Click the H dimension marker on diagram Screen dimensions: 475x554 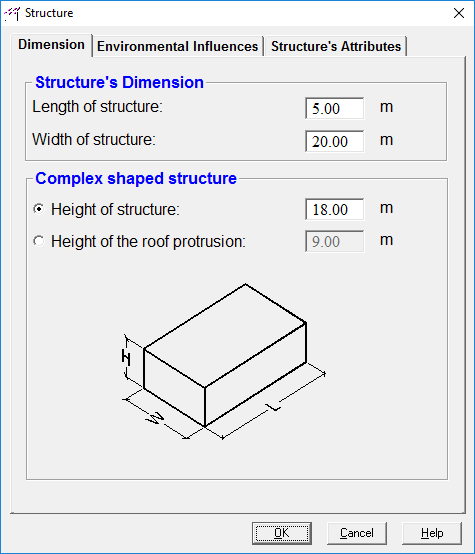pos(126,357)
